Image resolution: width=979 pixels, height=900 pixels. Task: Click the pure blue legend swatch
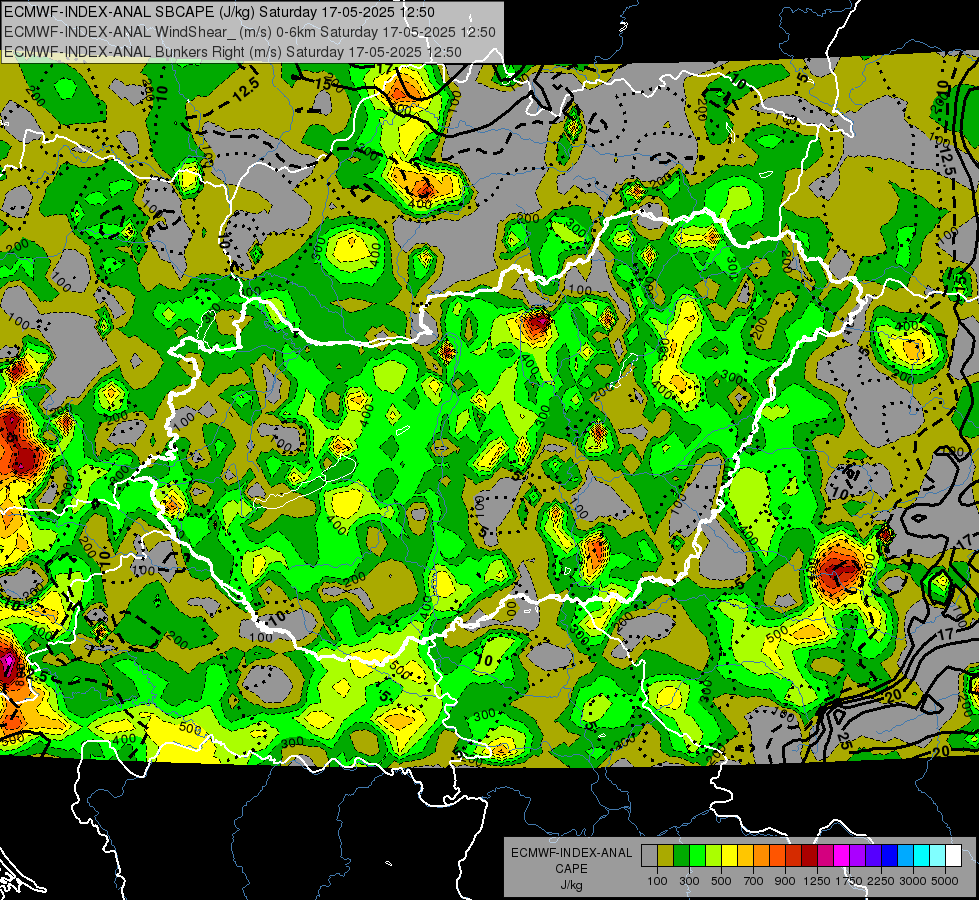pos(890,856)
